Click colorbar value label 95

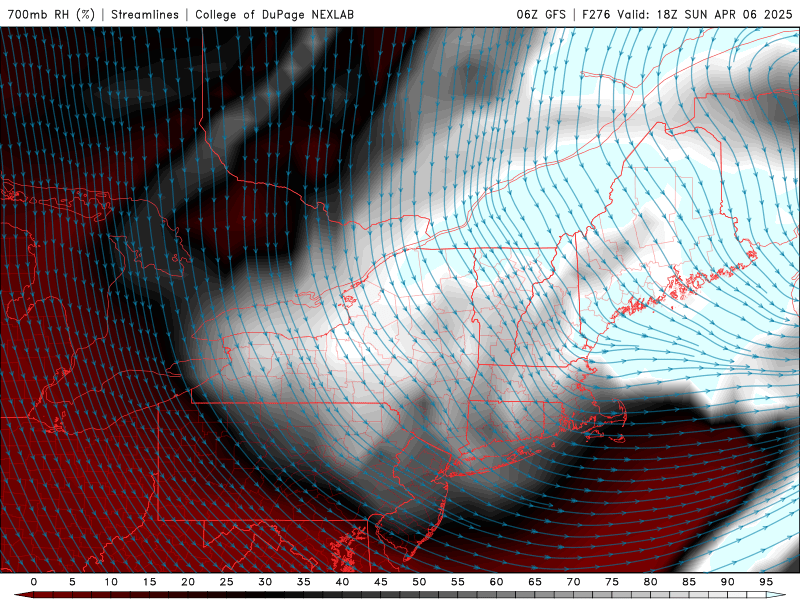tap(766, 582)
